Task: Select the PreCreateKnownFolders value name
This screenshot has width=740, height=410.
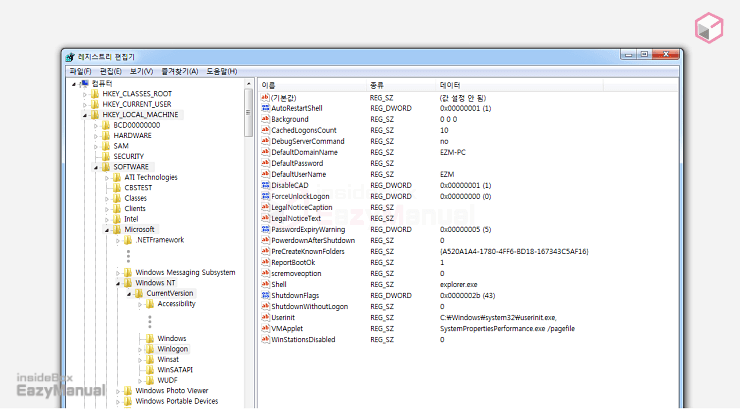Action: pos(308,251)
